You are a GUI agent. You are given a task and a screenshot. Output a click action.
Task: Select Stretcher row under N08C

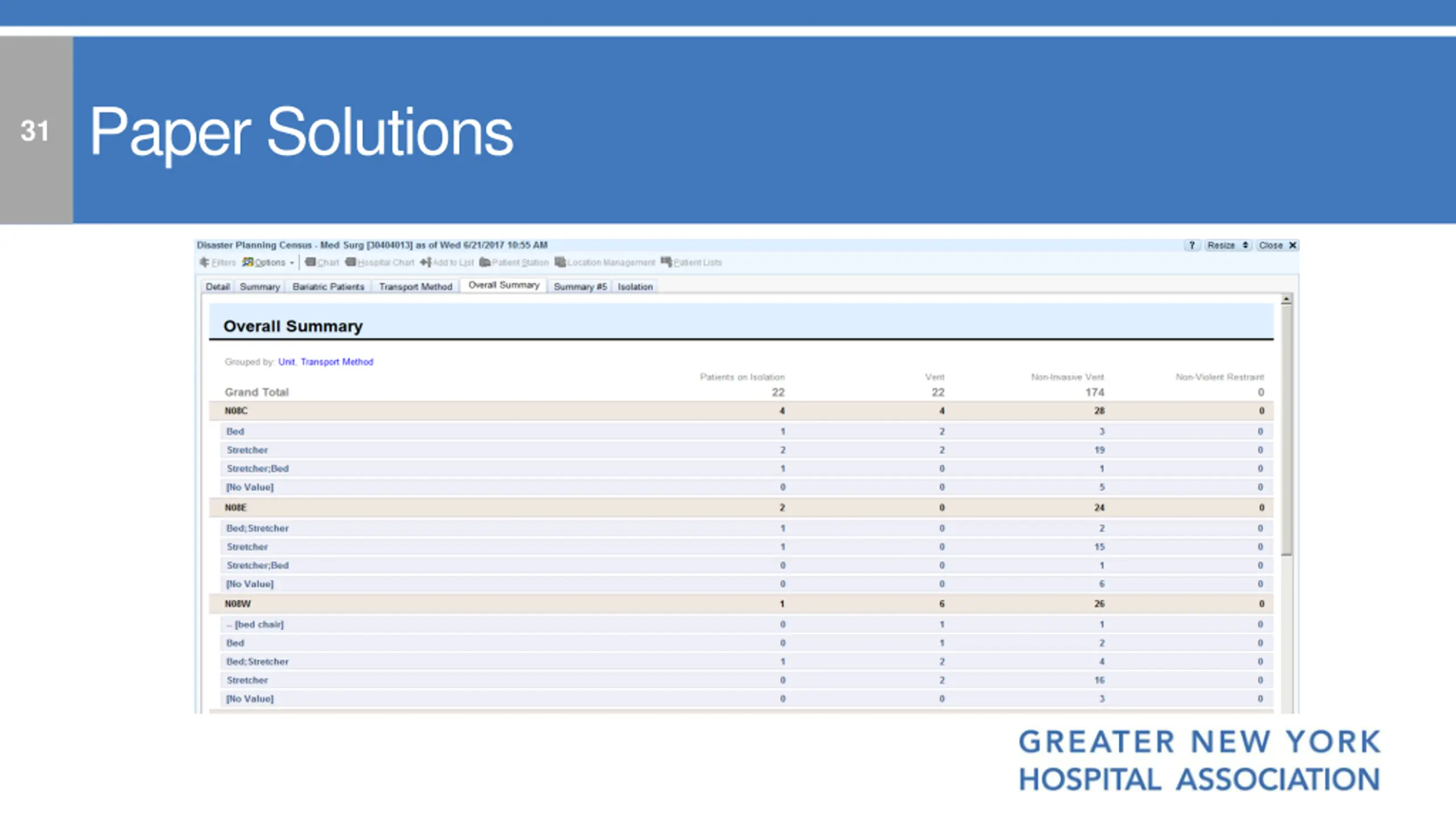(x=747, y=450)
